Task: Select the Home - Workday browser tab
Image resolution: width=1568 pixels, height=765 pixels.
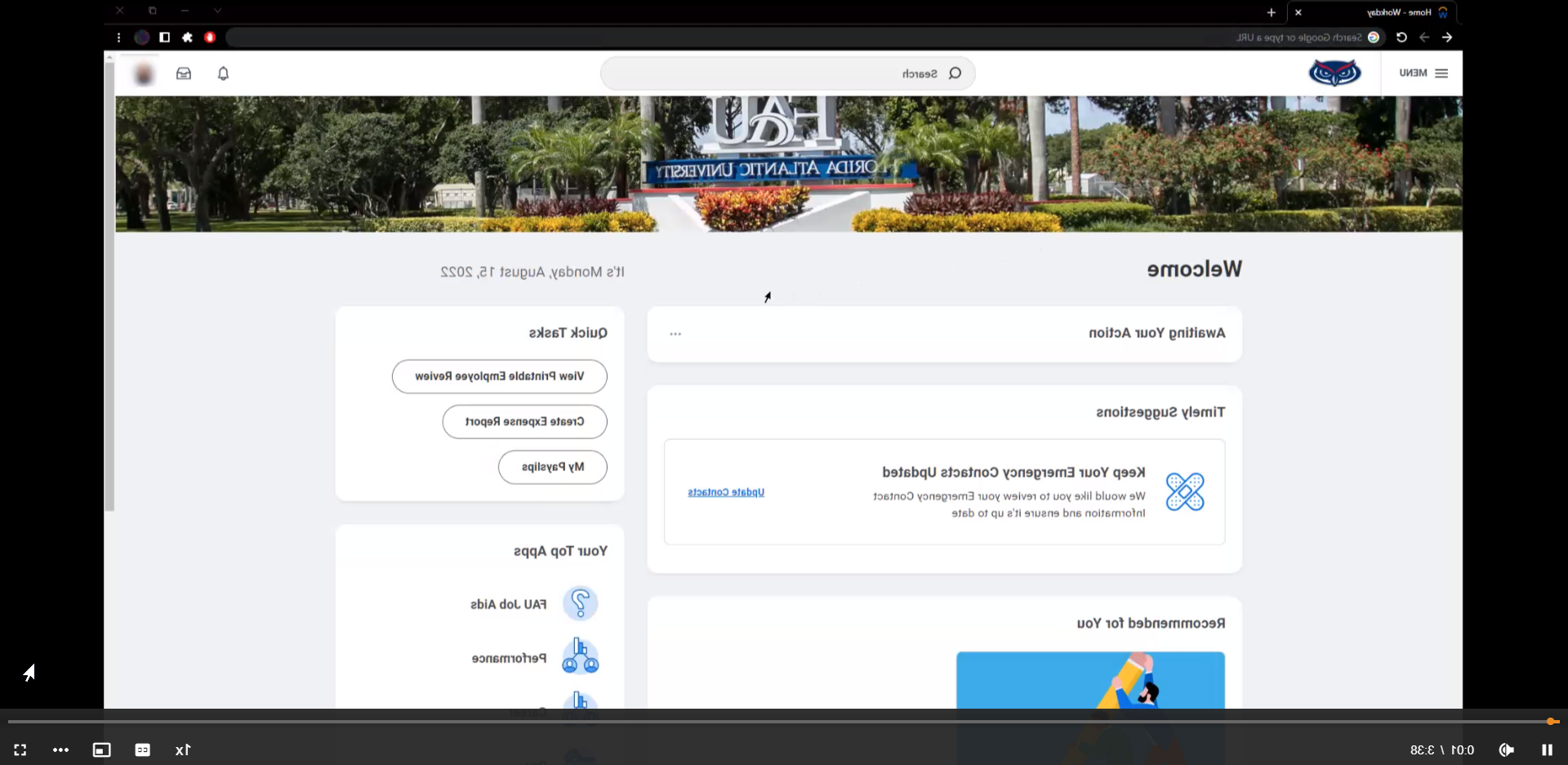Action: (x=1372, y=12)
